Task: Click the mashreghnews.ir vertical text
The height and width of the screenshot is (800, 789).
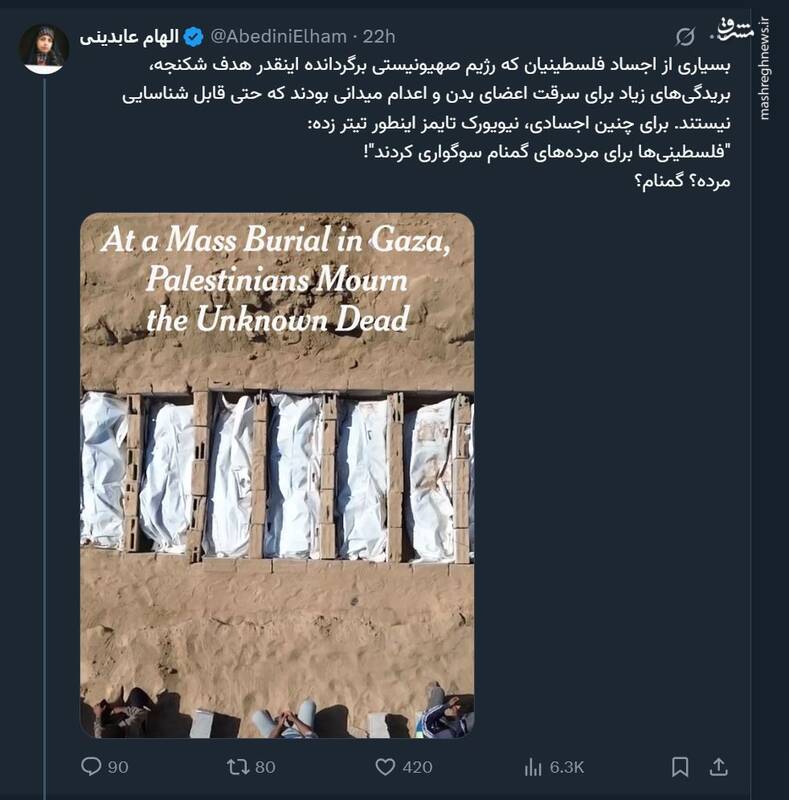Action: [x=766, y=68]
